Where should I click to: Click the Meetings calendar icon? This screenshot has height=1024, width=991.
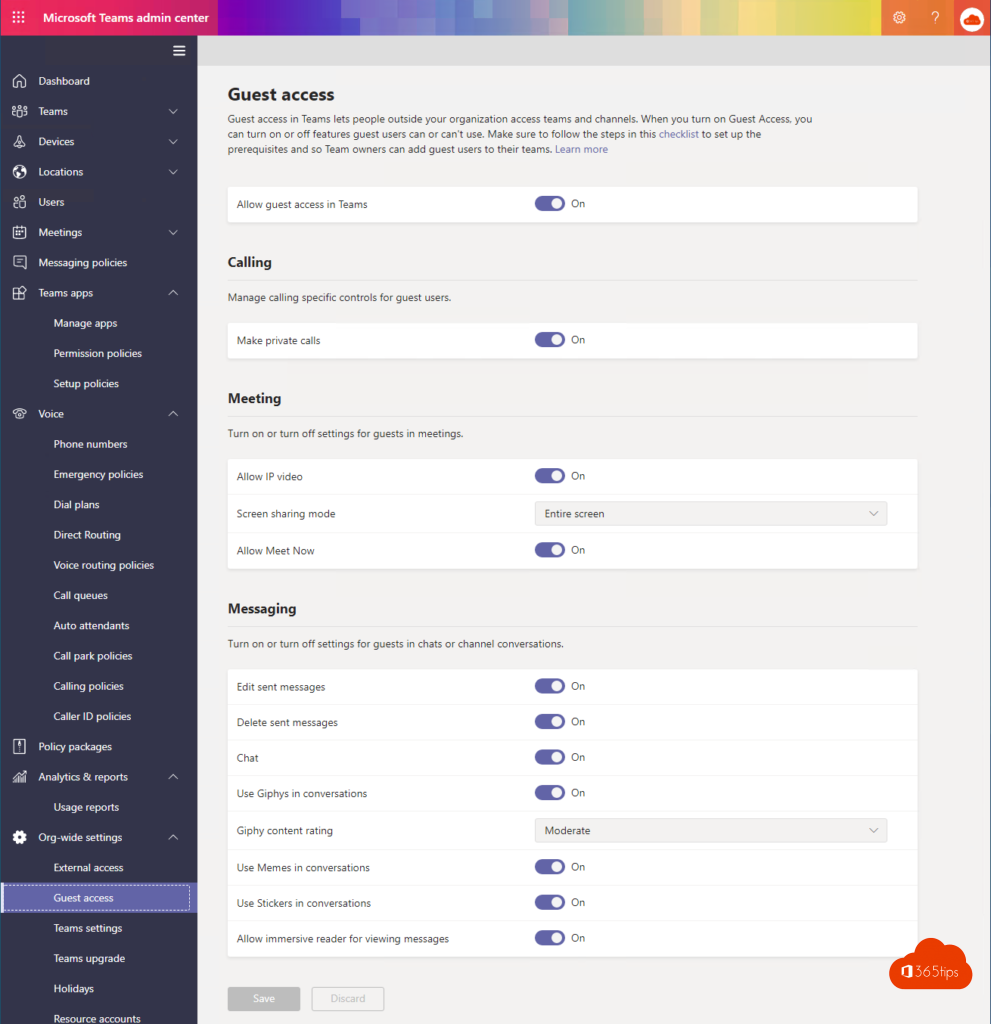(20, 232)
